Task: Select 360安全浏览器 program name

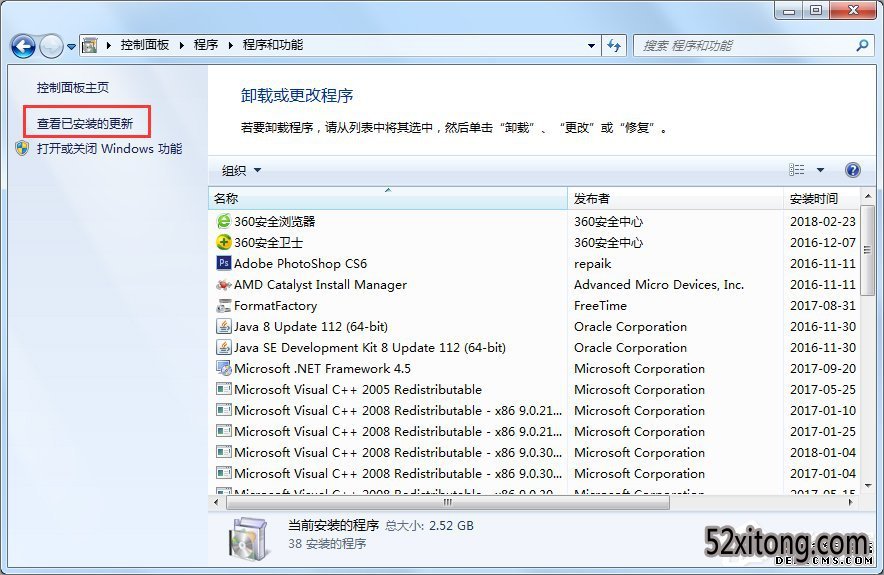Action: click(275, 222)
